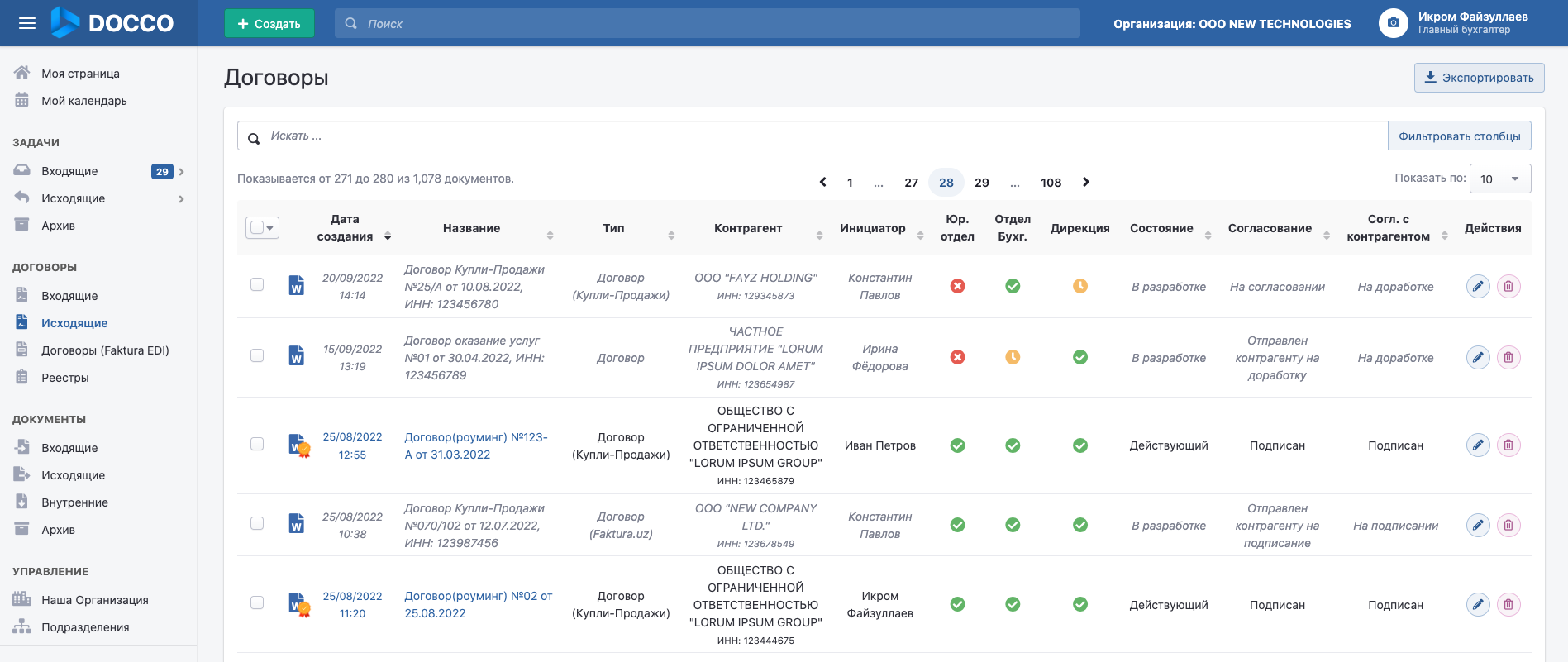1568x662 pixels.
Task: Open the Word file icon of 15/09/2022 contract
Action: [x=296, y=355]
